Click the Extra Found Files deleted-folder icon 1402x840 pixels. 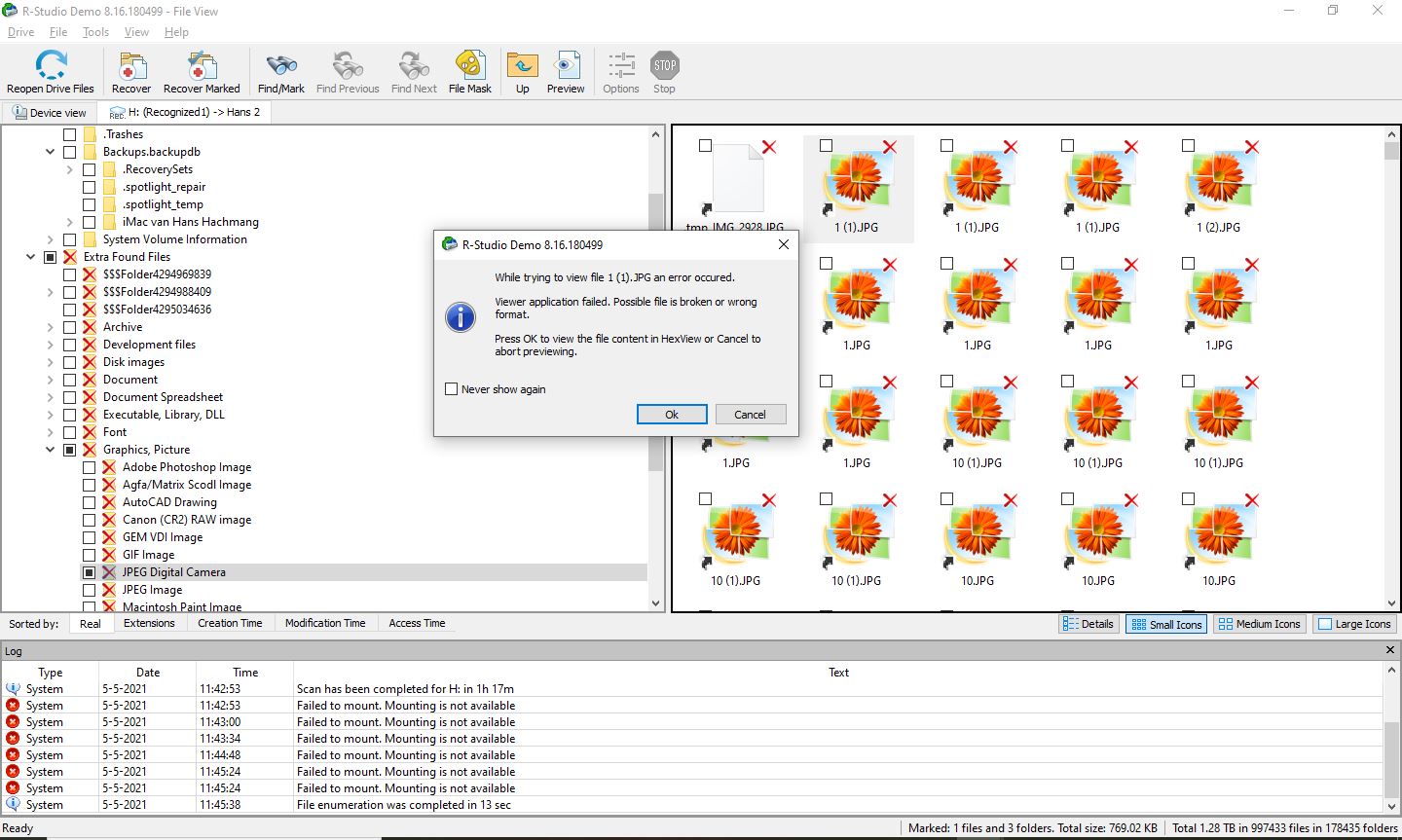pyautogui.click(x=70, y=257)
